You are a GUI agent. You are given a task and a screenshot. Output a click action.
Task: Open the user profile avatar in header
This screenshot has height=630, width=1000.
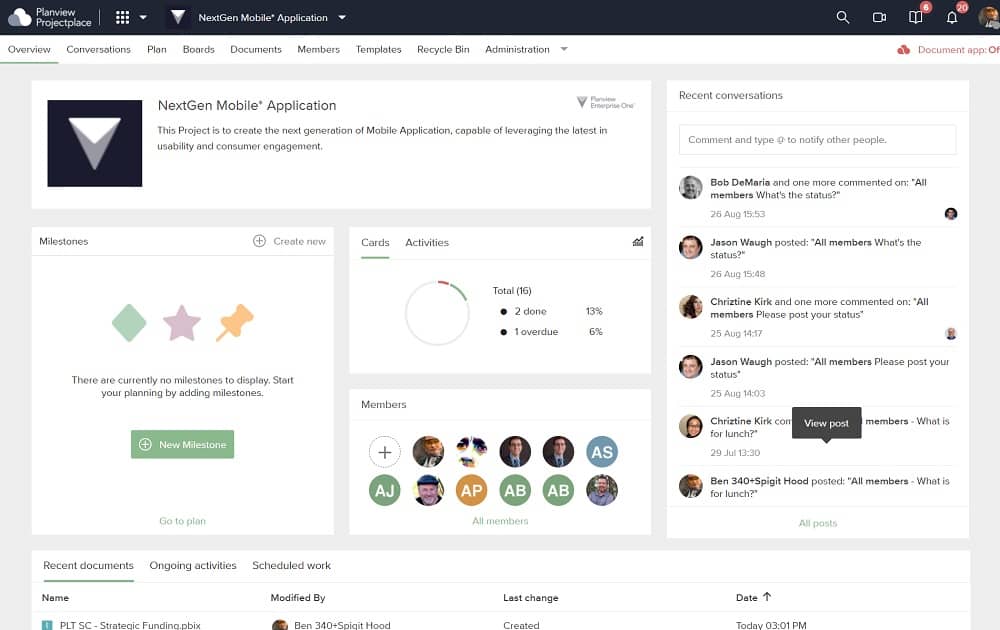click(x=989, y=17)
